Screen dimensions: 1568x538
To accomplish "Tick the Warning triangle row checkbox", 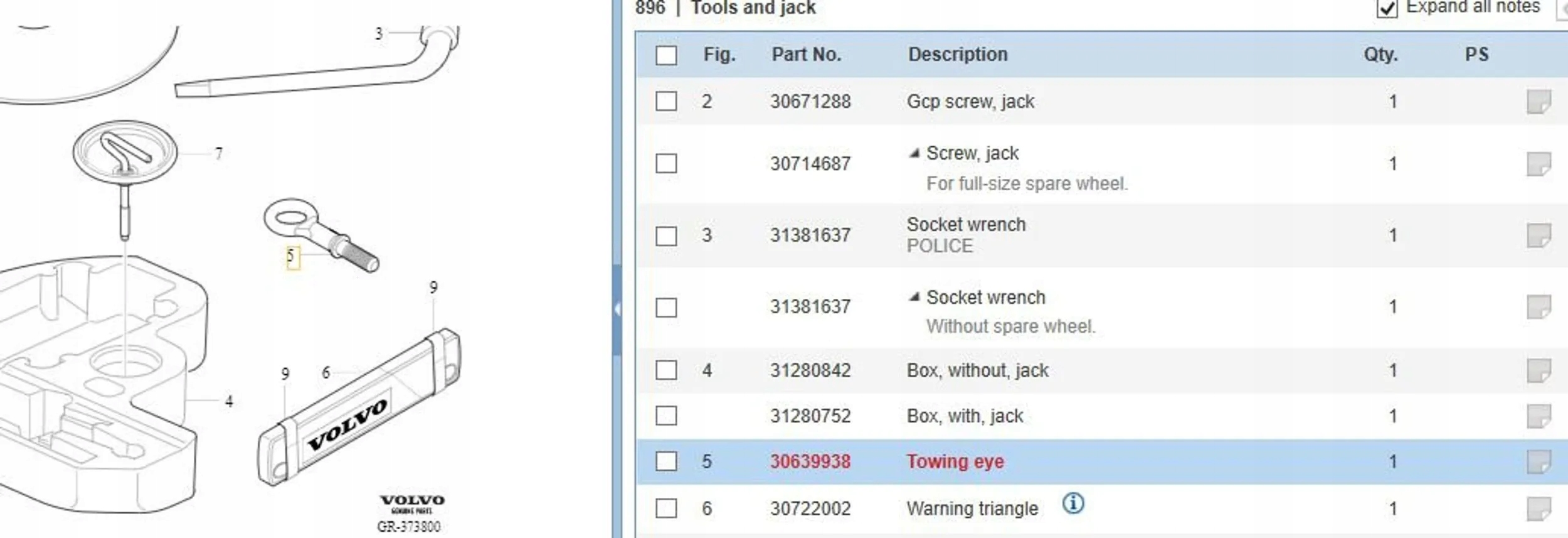I will [666, 508].
